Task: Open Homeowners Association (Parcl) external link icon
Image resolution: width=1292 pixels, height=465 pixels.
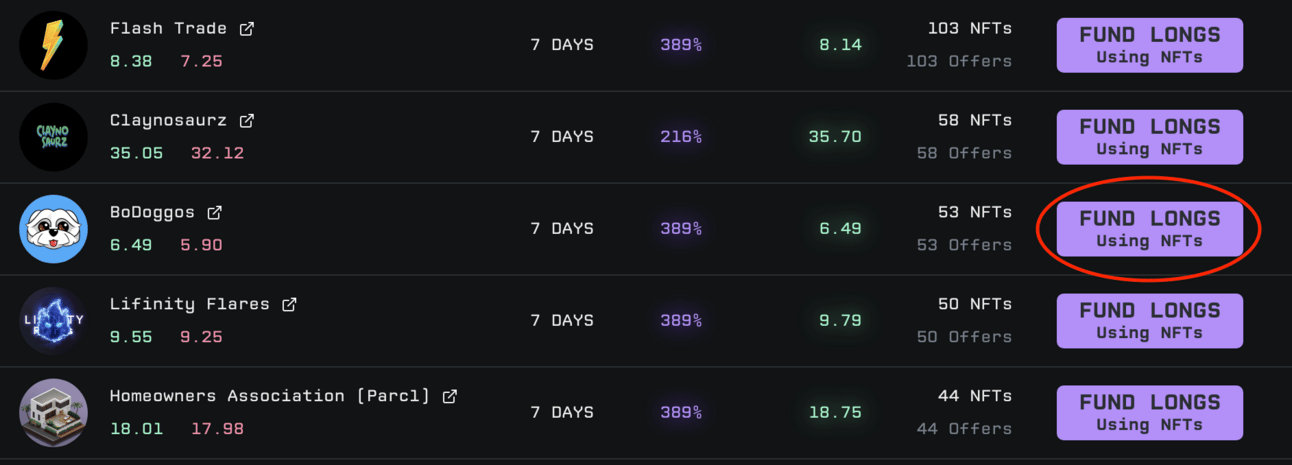Action: pos(450,396)
